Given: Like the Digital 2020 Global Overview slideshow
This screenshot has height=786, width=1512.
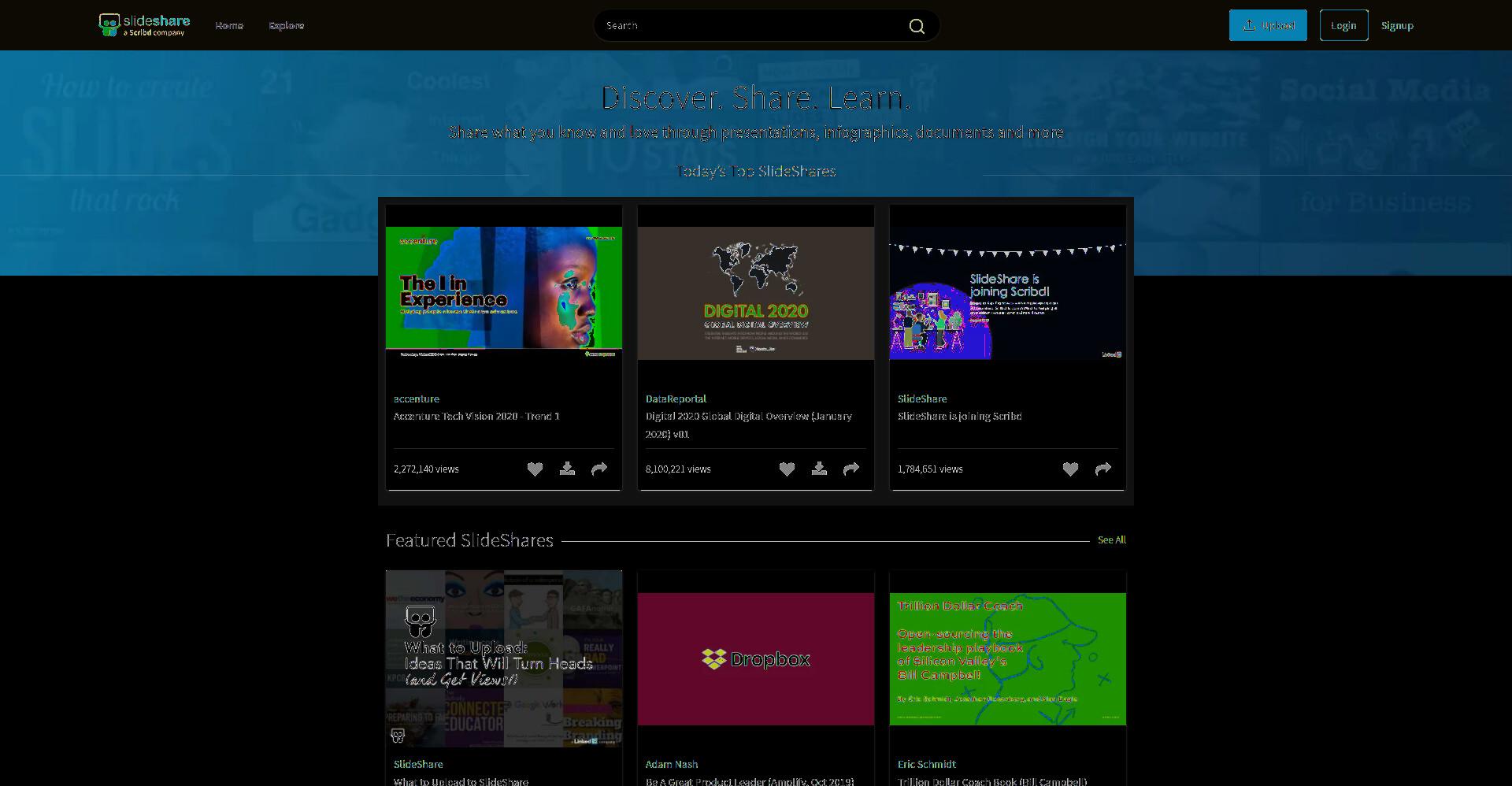Looking at the screenshot, I should (x=787, y=469).
